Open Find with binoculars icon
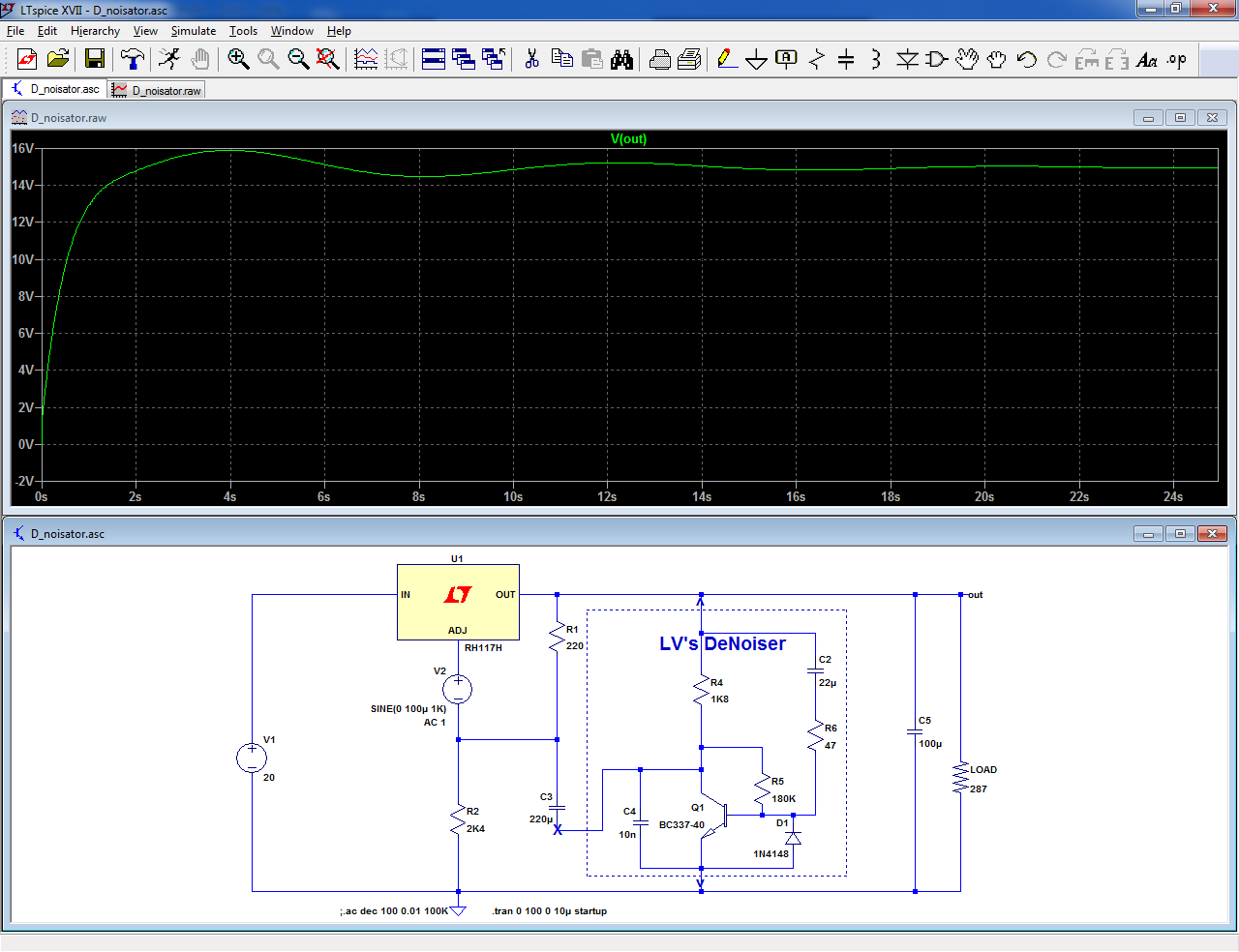 [x=621, y=60]
